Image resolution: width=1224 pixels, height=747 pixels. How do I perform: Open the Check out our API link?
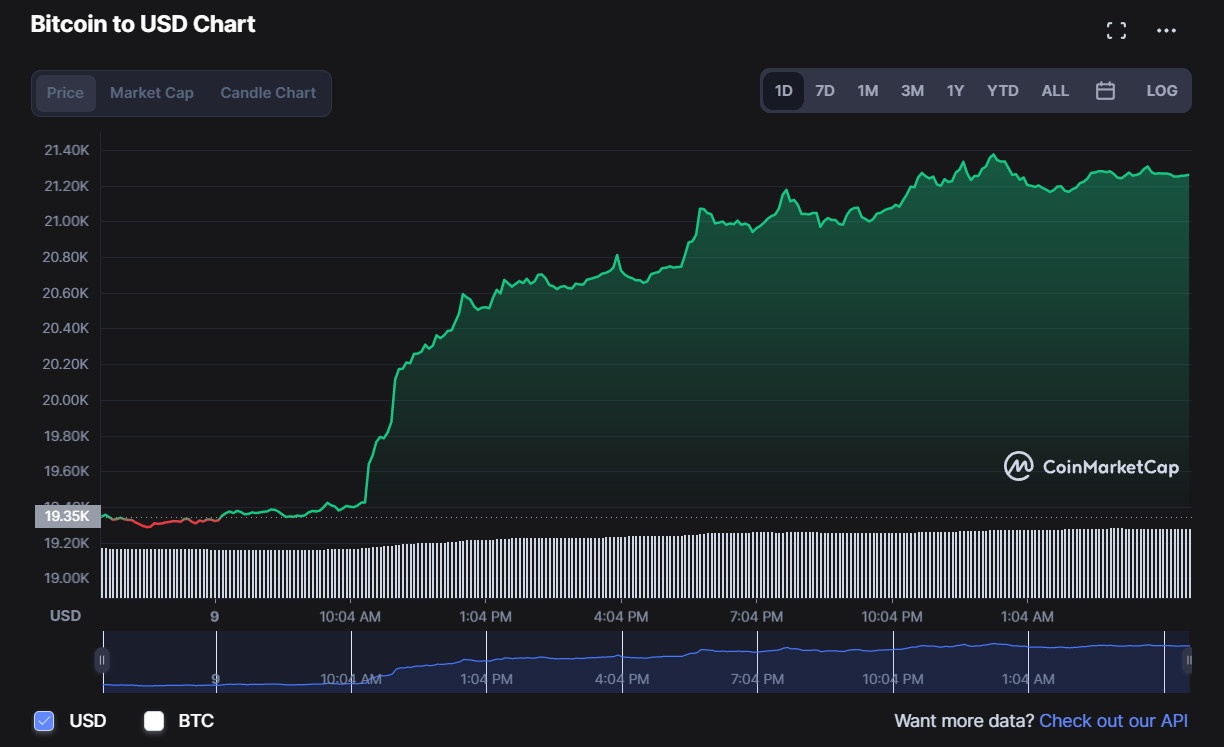[1113, 720]
